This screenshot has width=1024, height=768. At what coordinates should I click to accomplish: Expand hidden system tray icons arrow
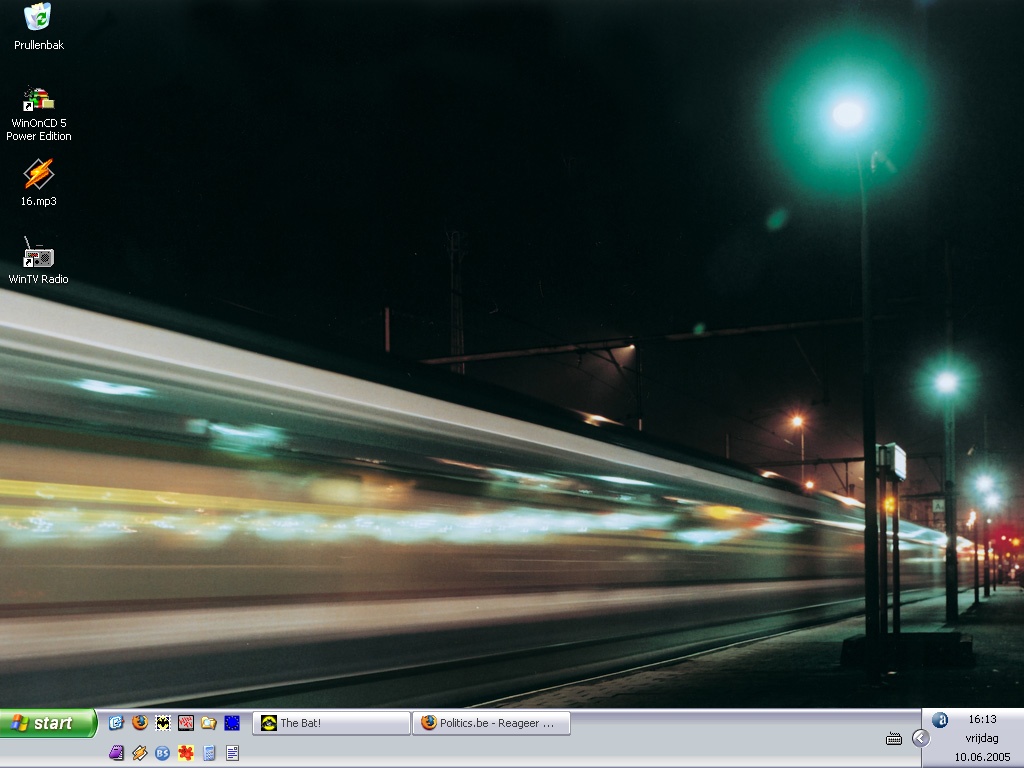(921, 738)
